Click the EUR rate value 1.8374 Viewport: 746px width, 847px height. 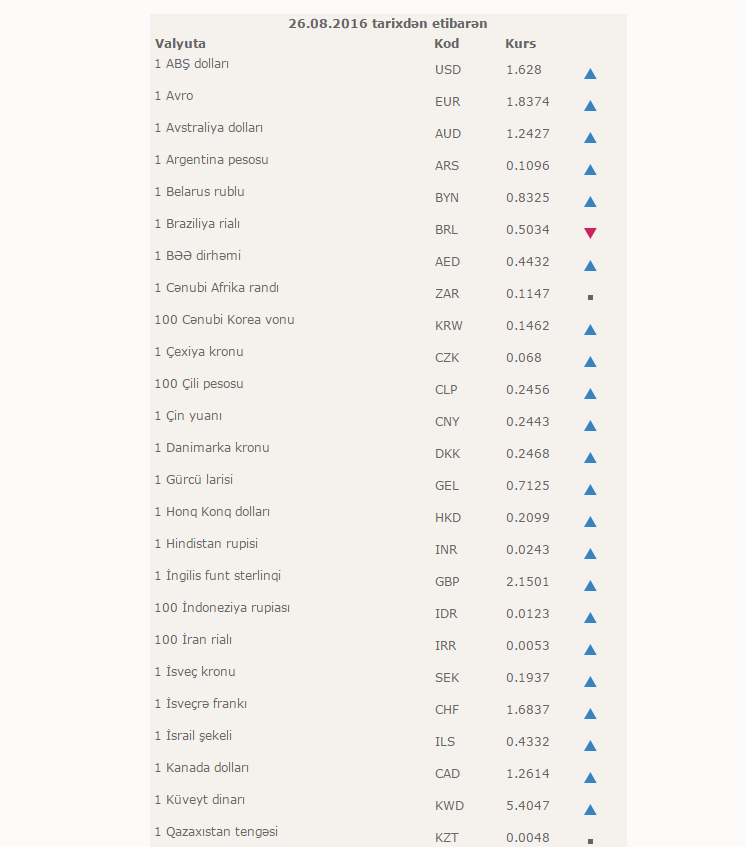527,102
